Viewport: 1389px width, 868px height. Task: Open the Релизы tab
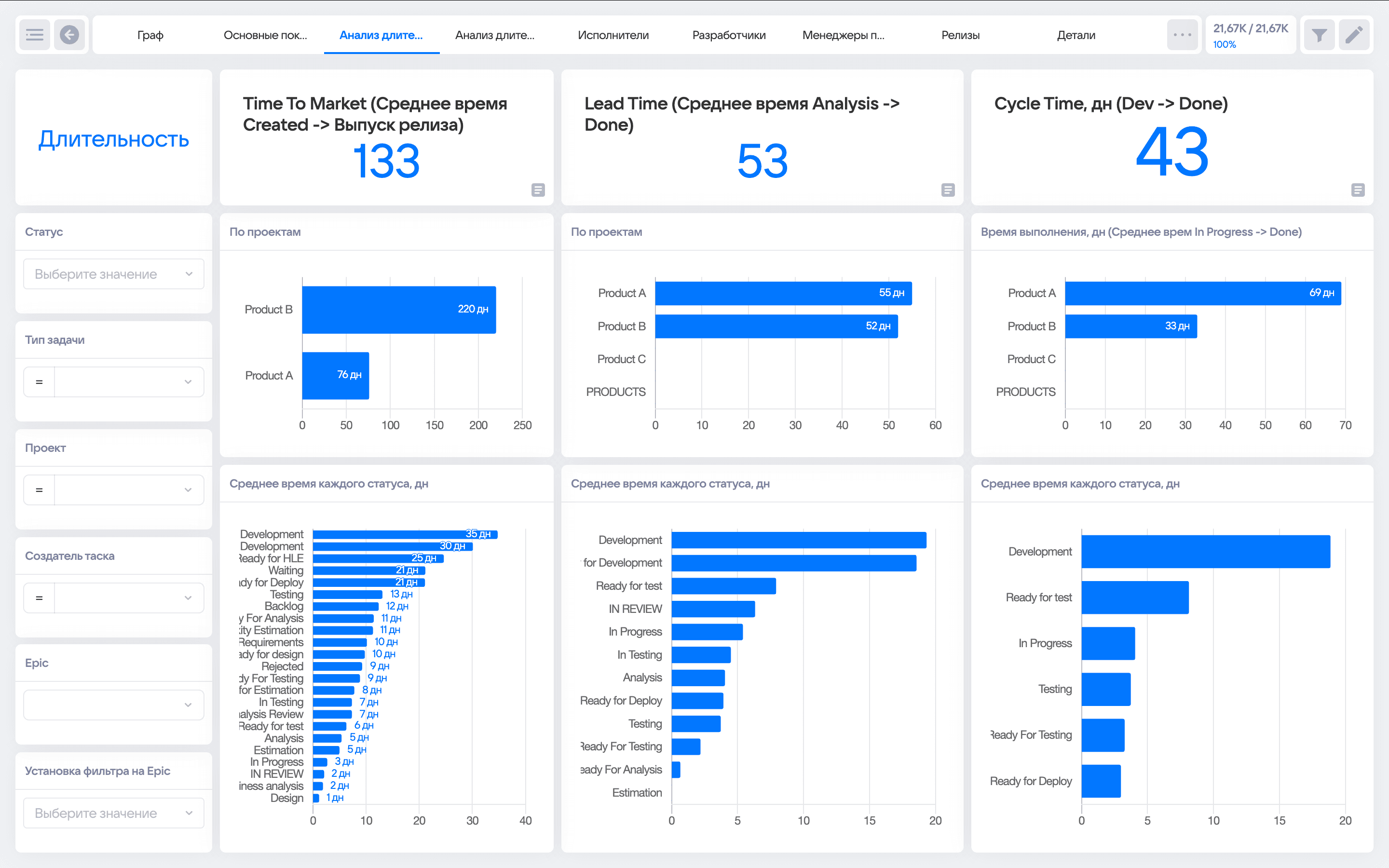coord(960,35)
